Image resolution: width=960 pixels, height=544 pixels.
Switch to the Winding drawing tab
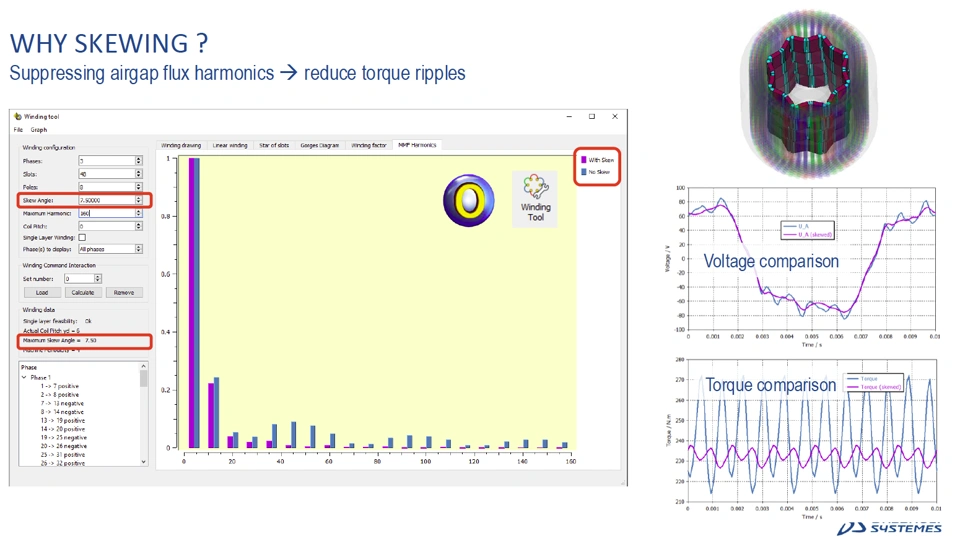(x=181, y=146)
